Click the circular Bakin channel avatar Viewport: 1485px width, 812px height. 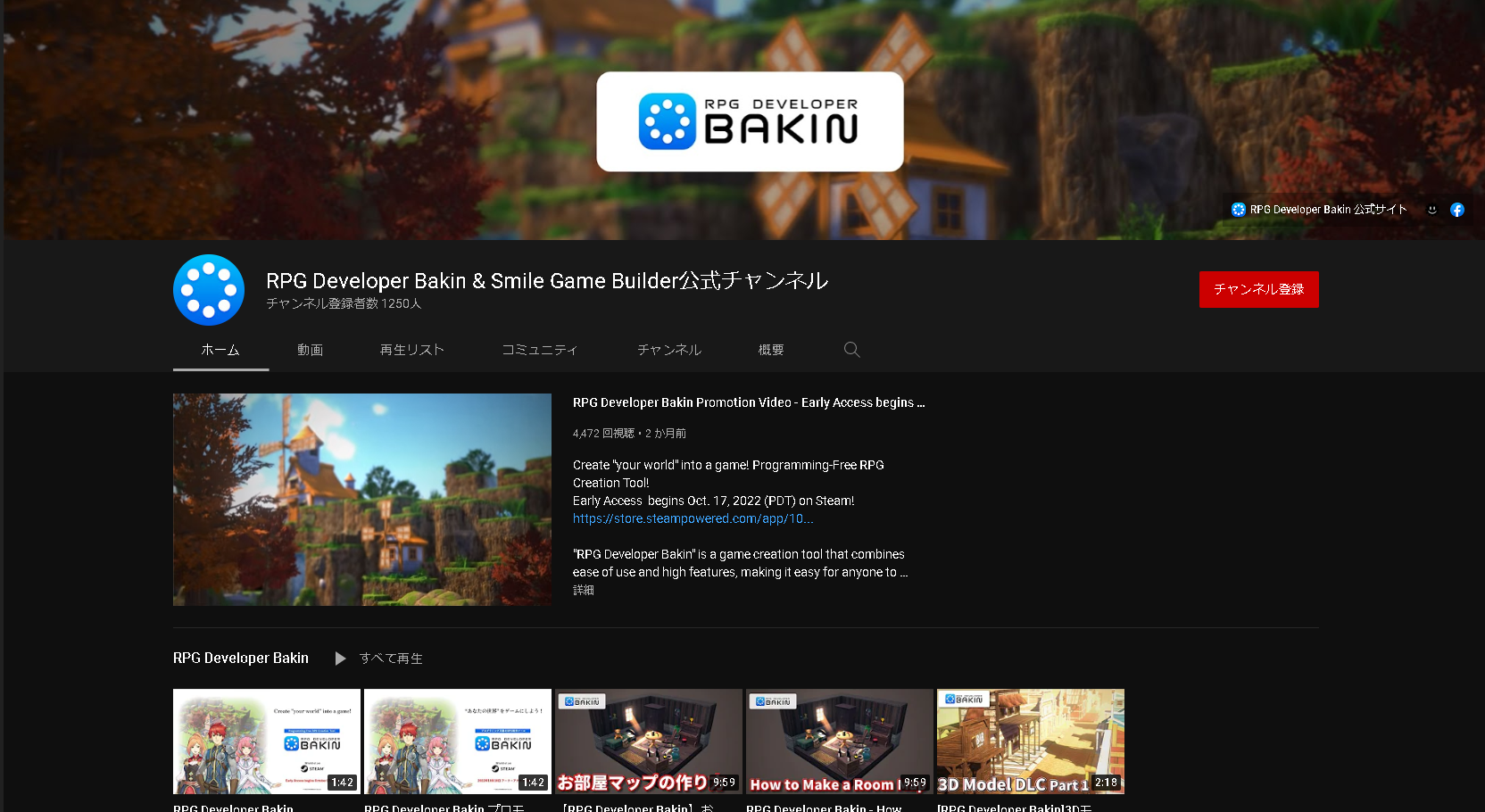click(x=208, y=290)
